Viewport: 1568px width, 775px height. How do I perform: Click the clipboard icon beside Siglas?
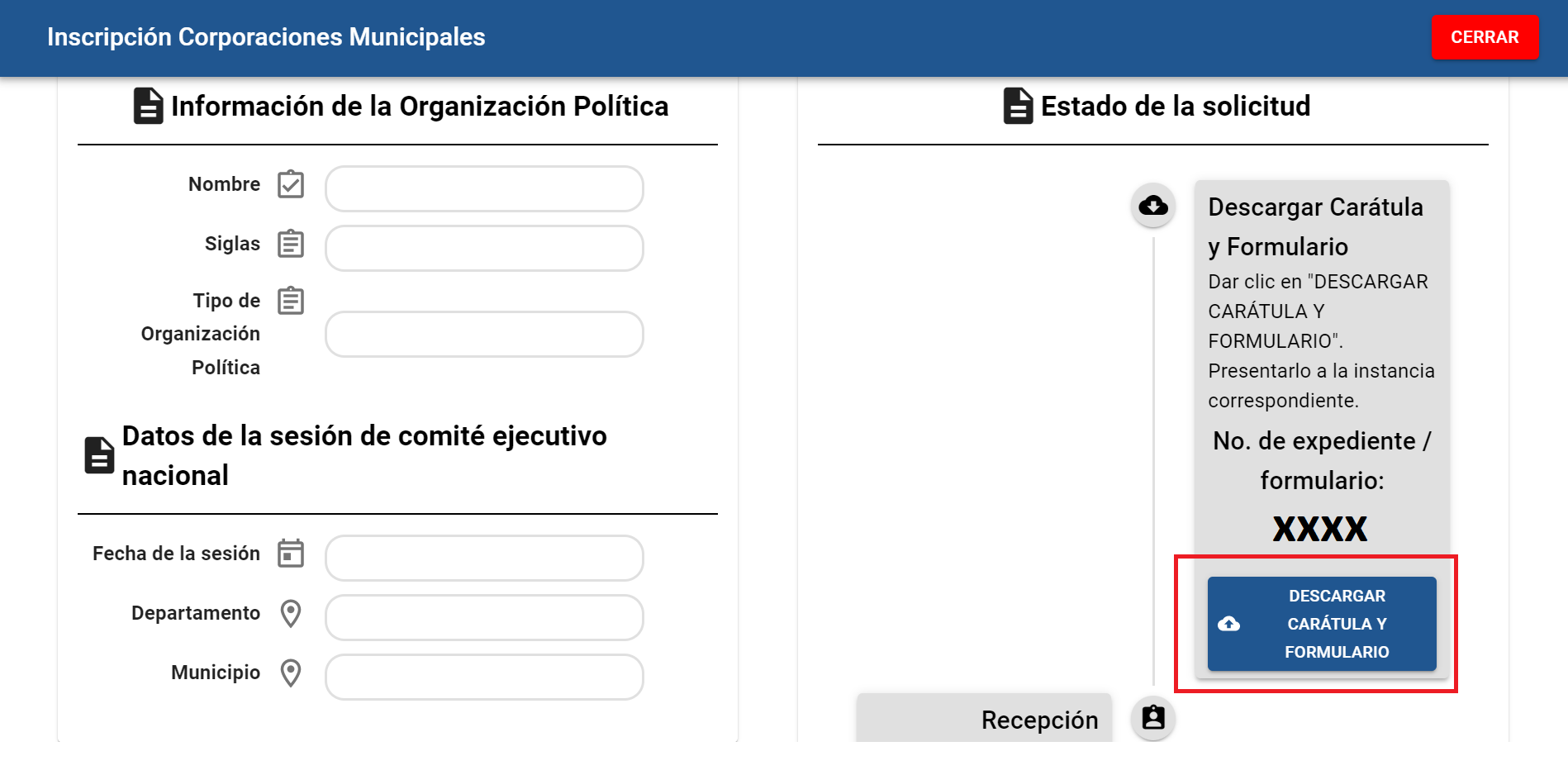291,244
